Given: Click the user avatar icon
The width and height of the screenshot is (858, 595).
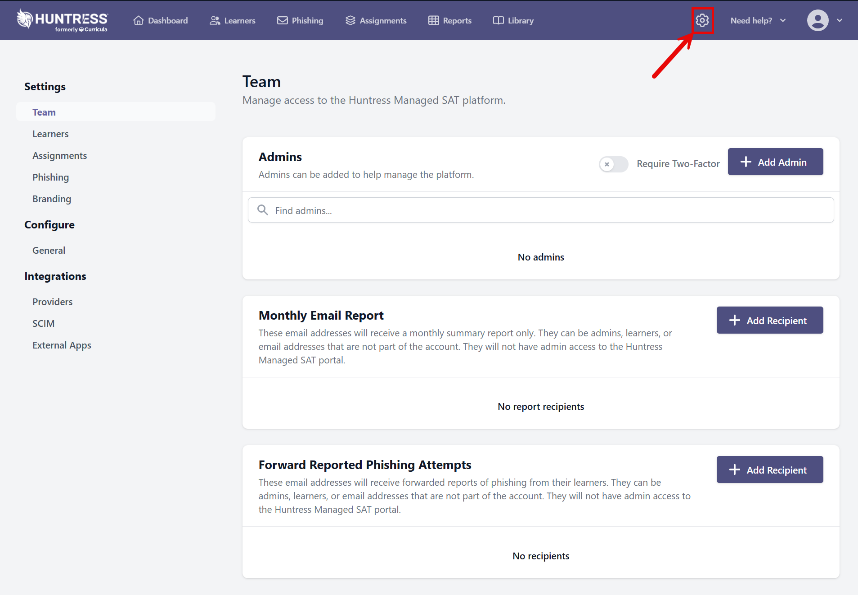Looking at the screenshot, I should (x=818, y=20).
